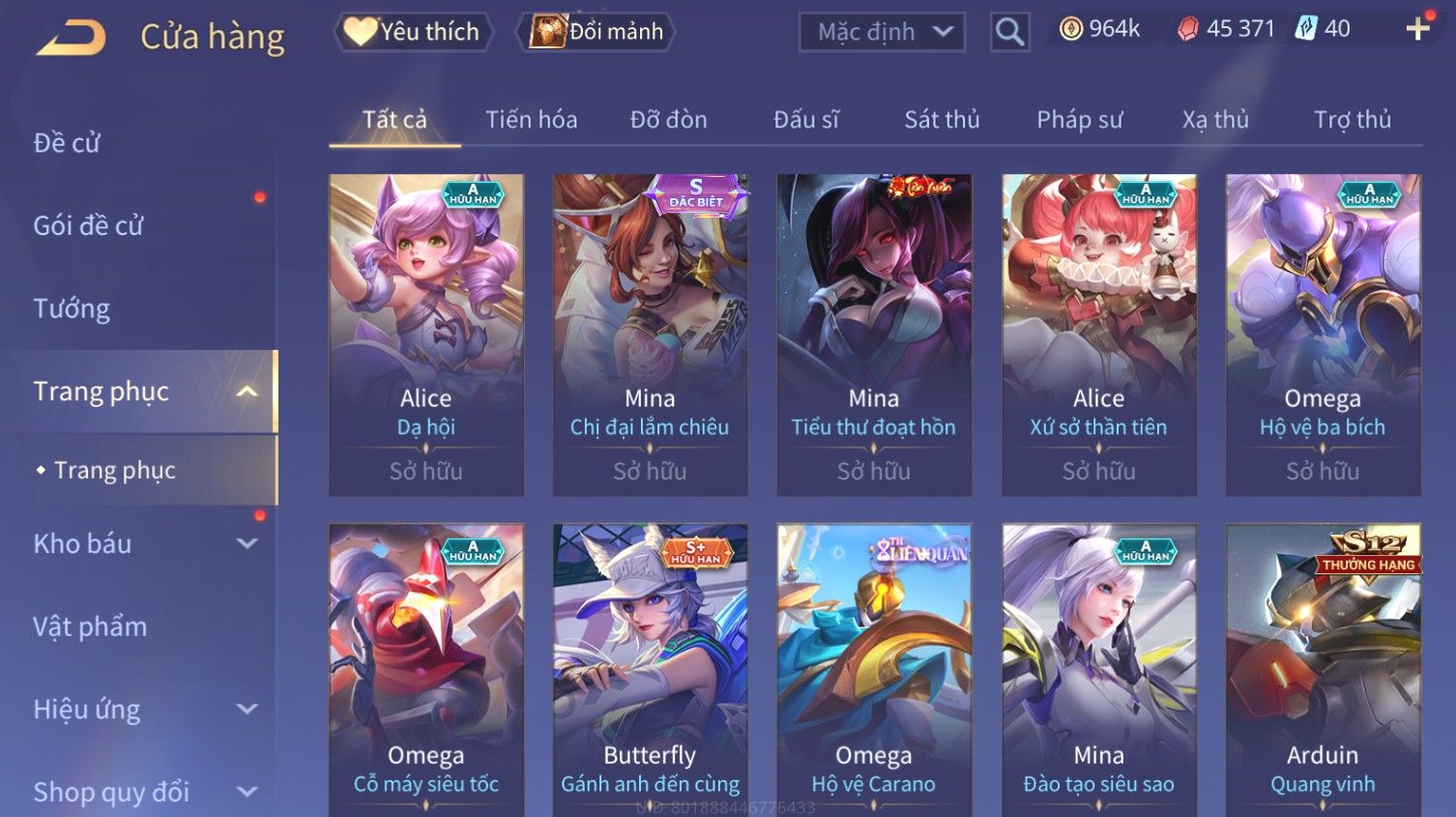Expand the Kho báu sidebar section
The image size is (1456, 817).
(248, 543)
